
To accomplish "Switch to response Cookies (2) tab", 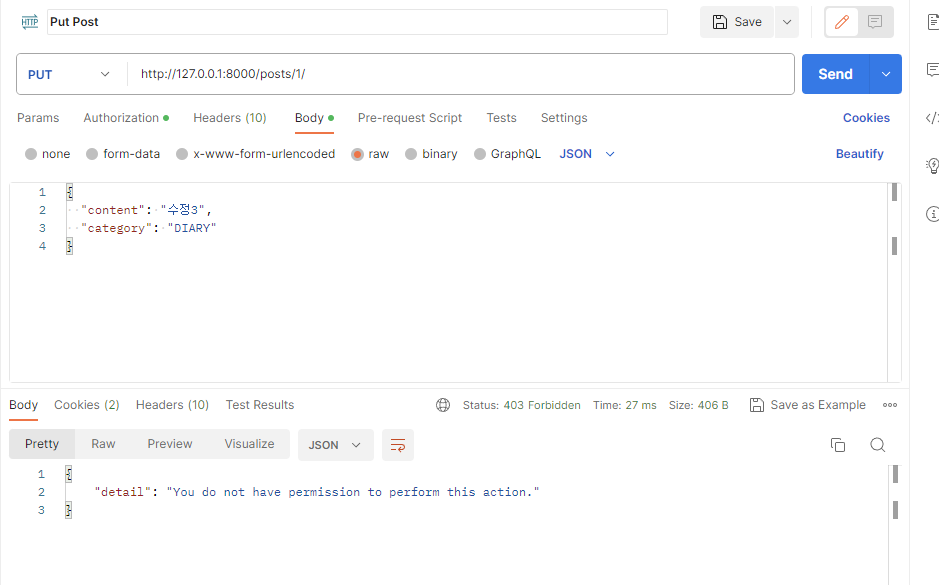I will coord(87,405).
